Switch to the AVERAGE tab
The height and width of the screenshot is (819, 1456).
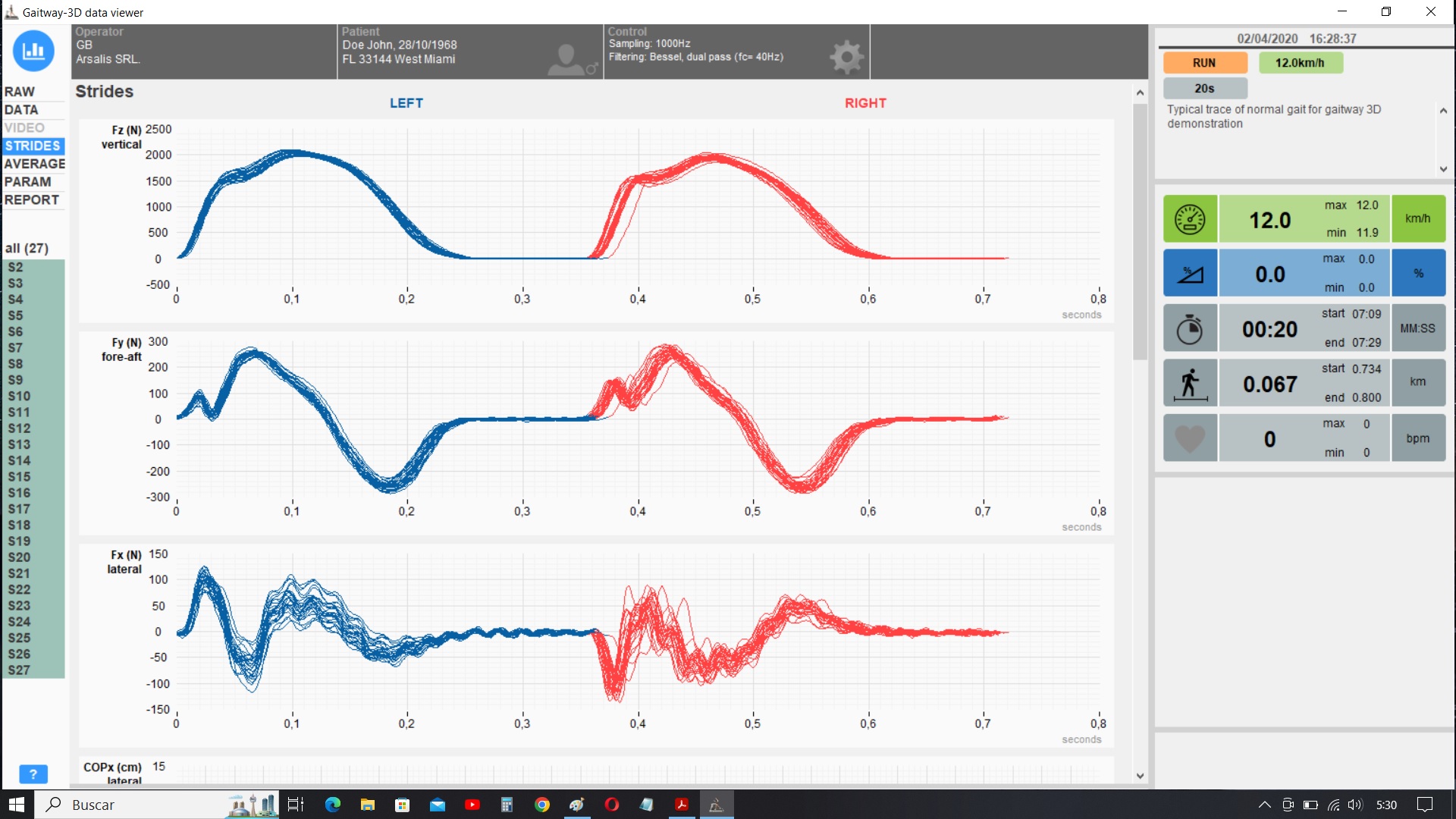coord(34,164)
